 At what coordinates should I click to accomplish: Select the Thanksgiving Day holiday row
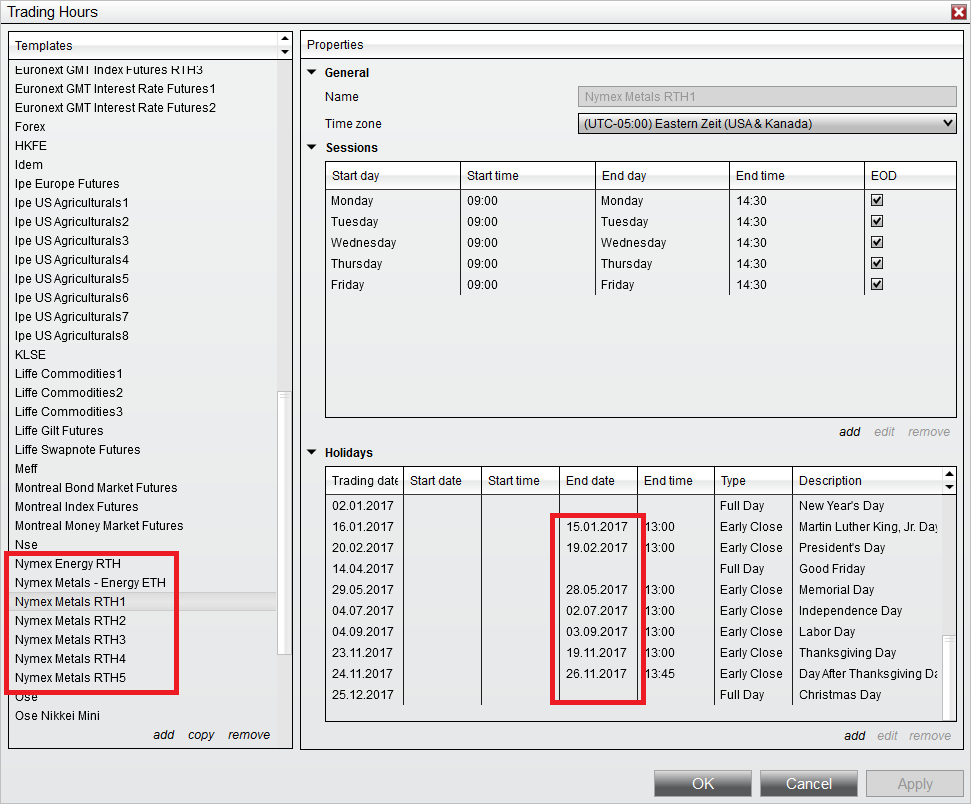point(633,652)
